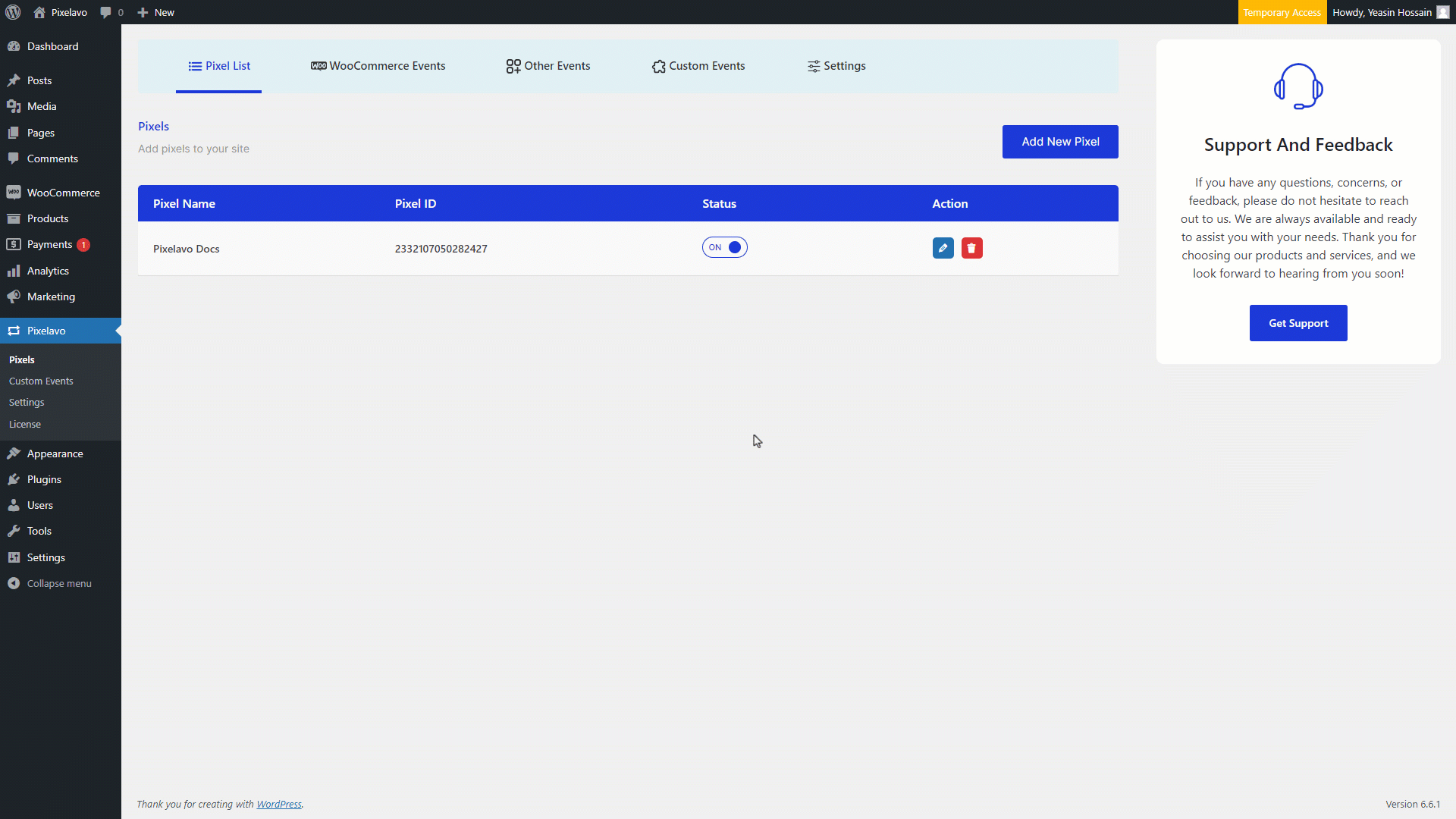Click the WordPress logo in admin bar

13,12
